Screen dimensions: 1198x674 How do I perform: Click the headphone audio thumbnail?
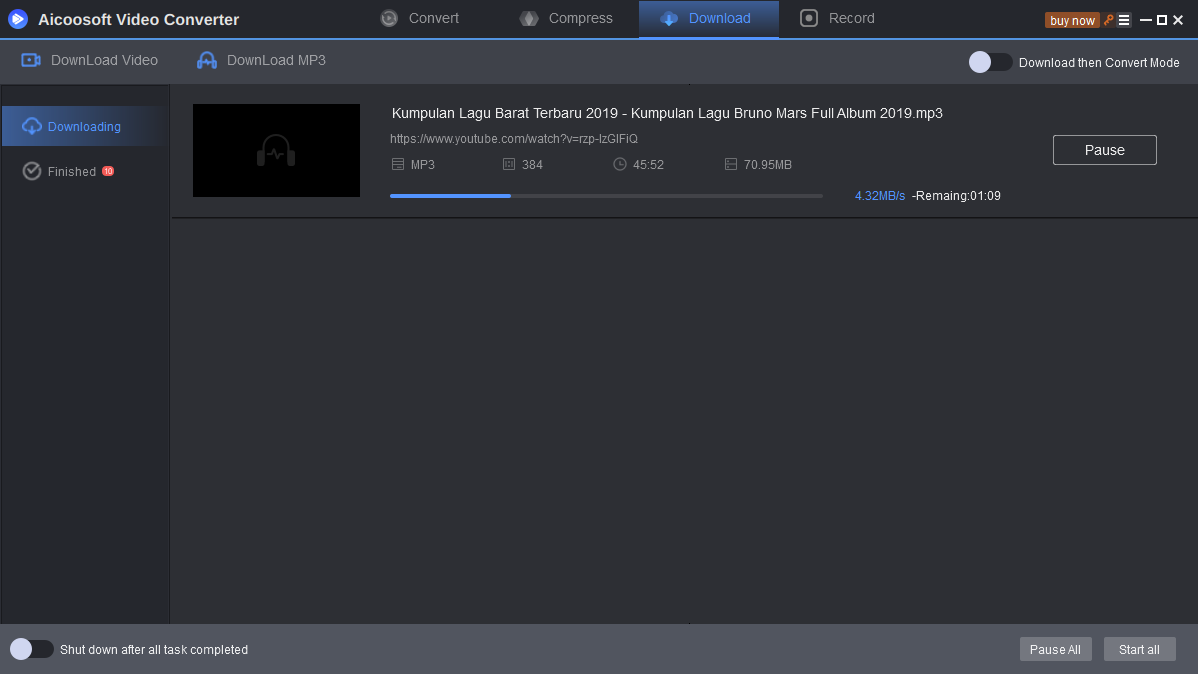[276, 151]
